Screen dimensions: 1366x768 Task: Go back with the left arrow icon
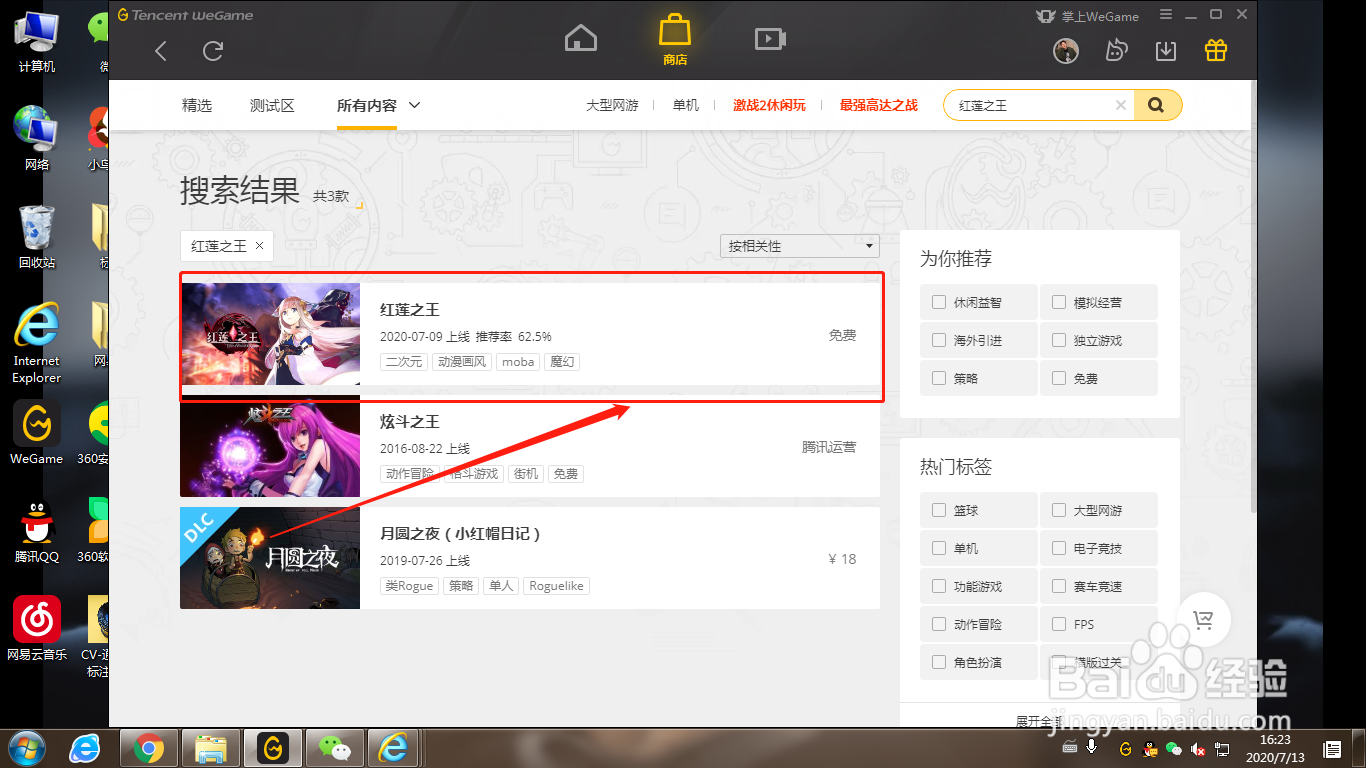[x=161, y=51]
